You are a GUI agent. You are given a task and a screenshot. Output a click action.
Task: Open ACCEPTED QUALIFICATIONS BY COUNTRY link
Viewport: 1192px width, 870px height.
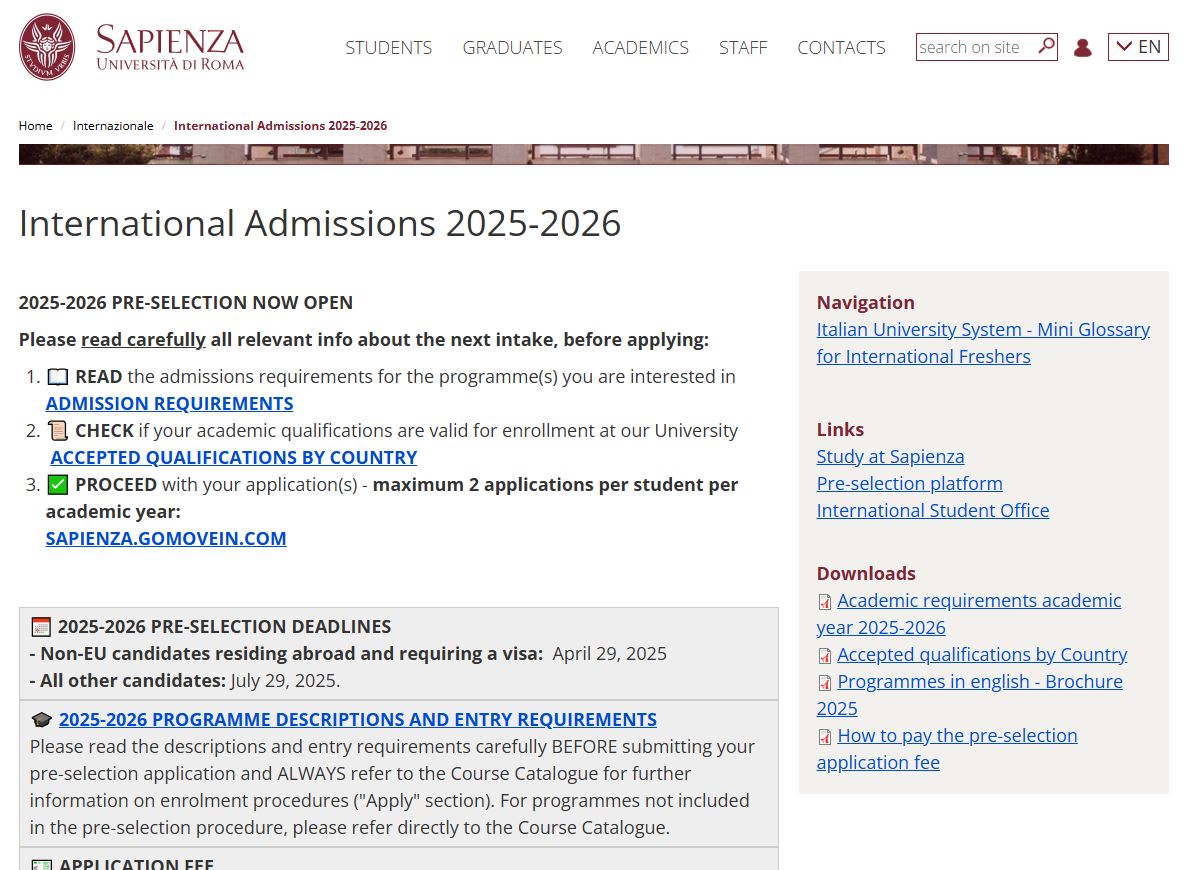pos(233,458)
